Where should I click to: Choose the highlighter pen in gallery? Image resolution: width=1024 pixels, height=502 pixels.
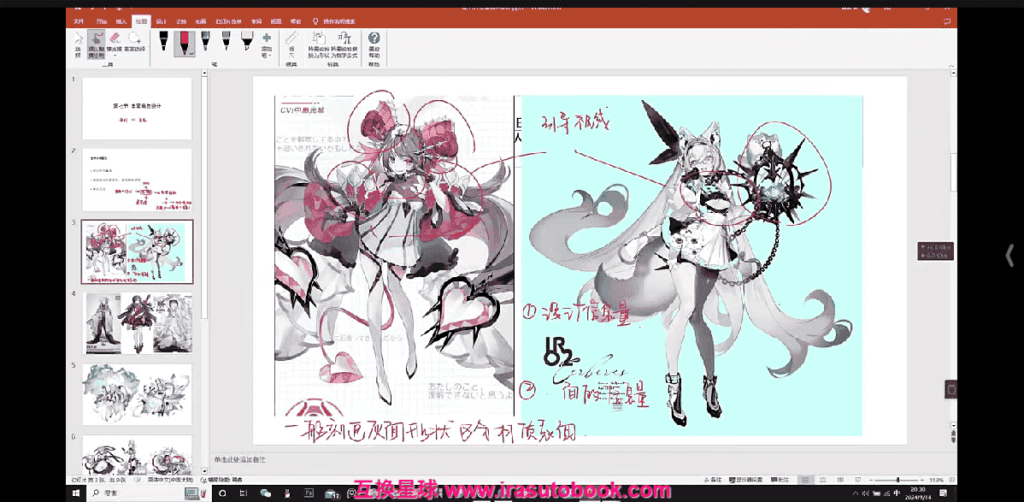(x=247, y=41)
